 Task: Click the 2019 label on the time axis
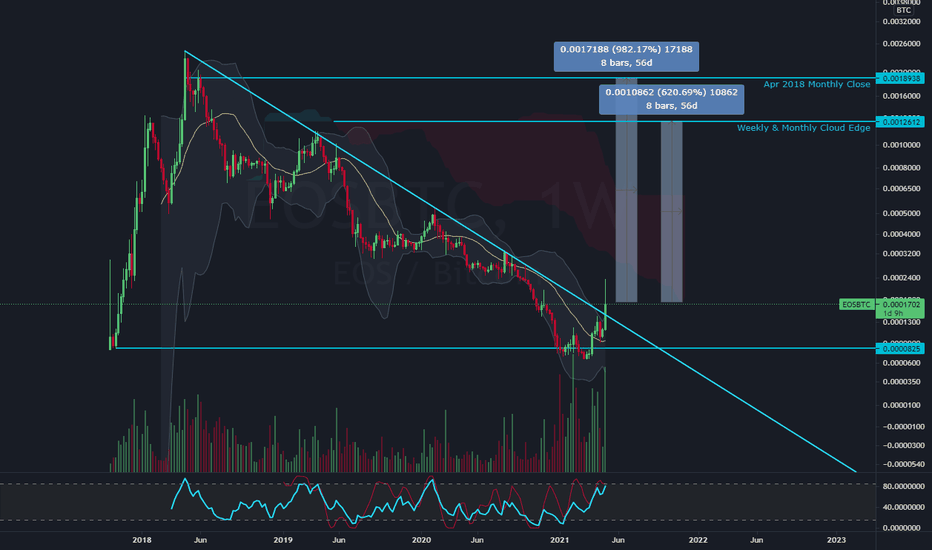(x=283, y=540)
